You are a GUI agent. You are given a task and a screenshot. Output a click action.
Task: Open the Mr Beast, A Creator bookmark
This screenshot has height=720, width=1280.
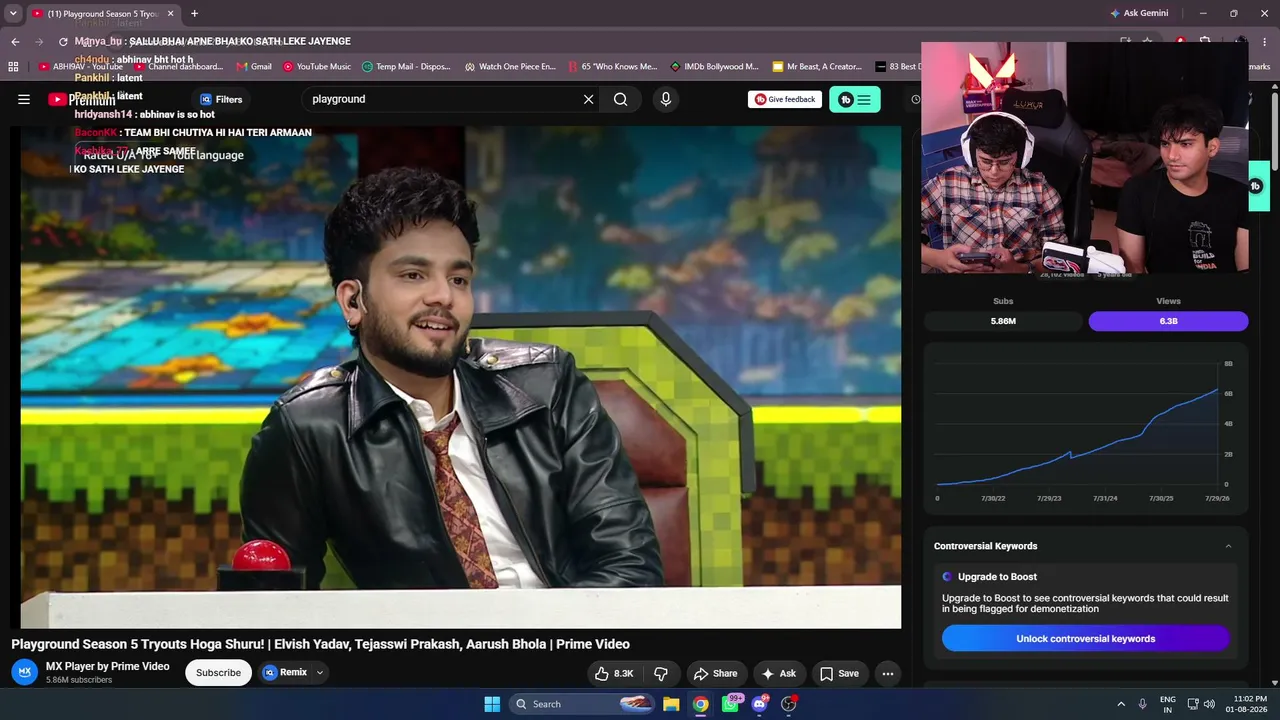point(816,67)
